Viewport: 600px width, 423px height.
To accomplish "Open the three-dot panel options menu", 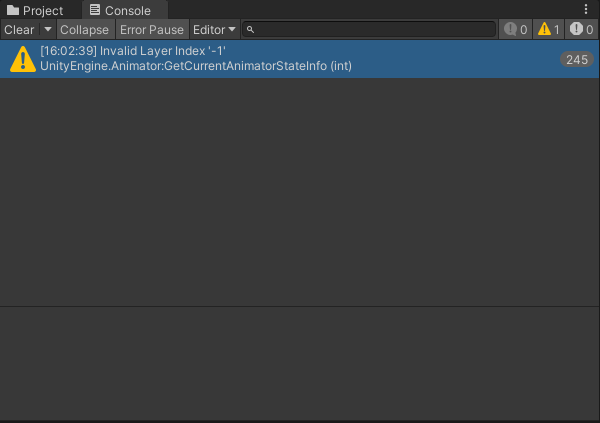I will pos(586,9).
